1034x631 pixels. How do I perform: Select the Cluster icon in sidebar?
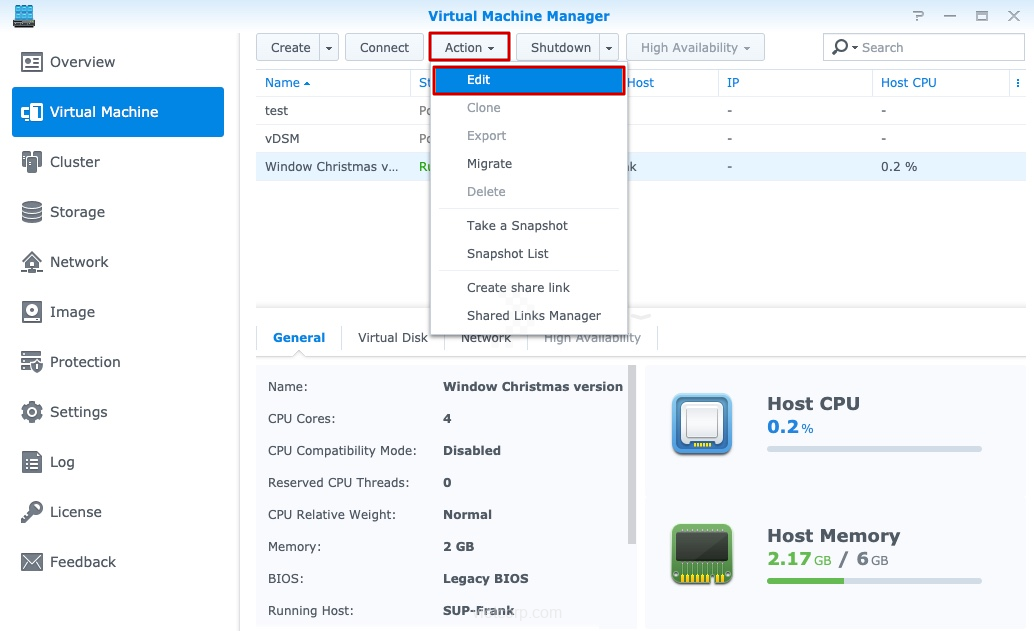32,162
